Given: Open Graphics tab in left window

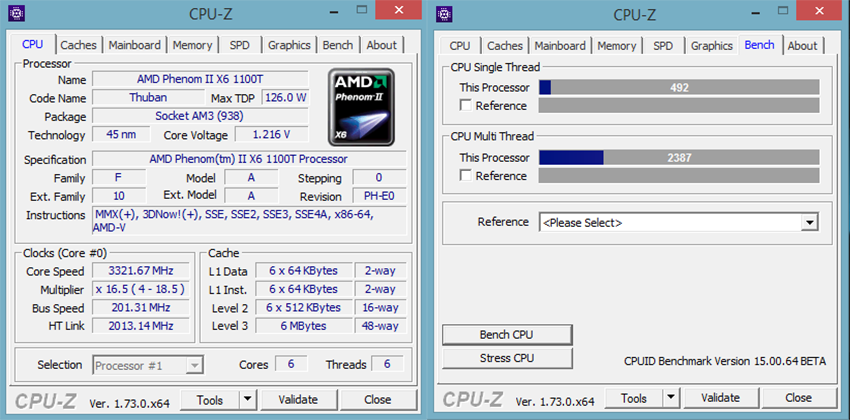Looking at the screenshot, I should pyautogui.click(x=289, y=45).
